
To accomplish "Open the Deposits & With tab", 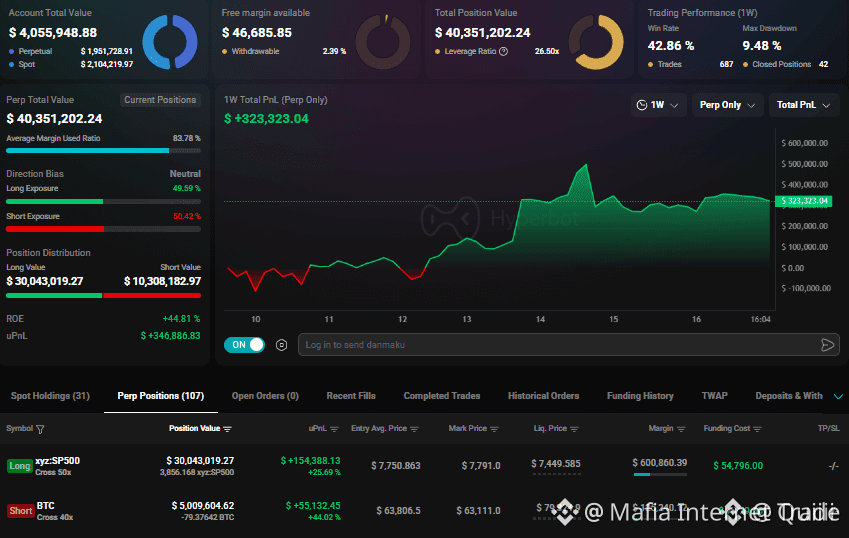I will [x=789, y=396].
